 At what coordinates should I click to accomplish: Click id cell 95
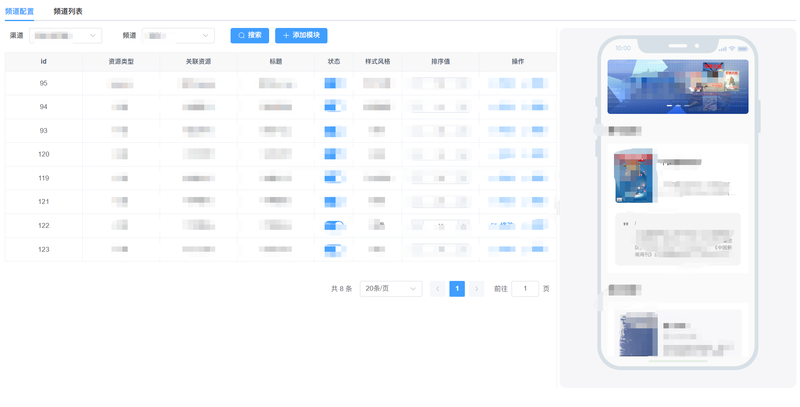click(x=43, y=83)
